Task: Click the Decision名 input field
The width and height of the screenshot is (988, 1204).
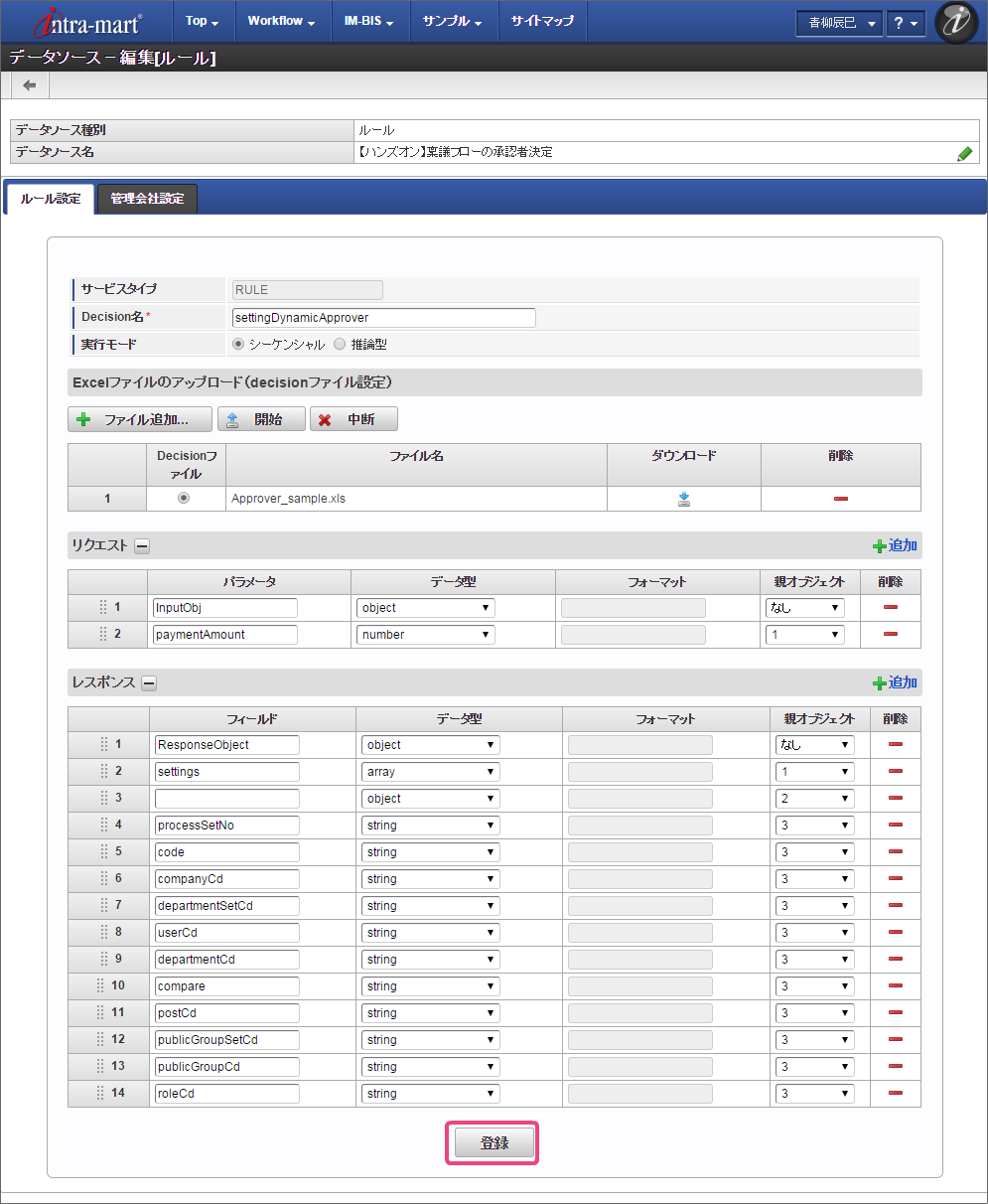Action: click(x=383, y=318)
